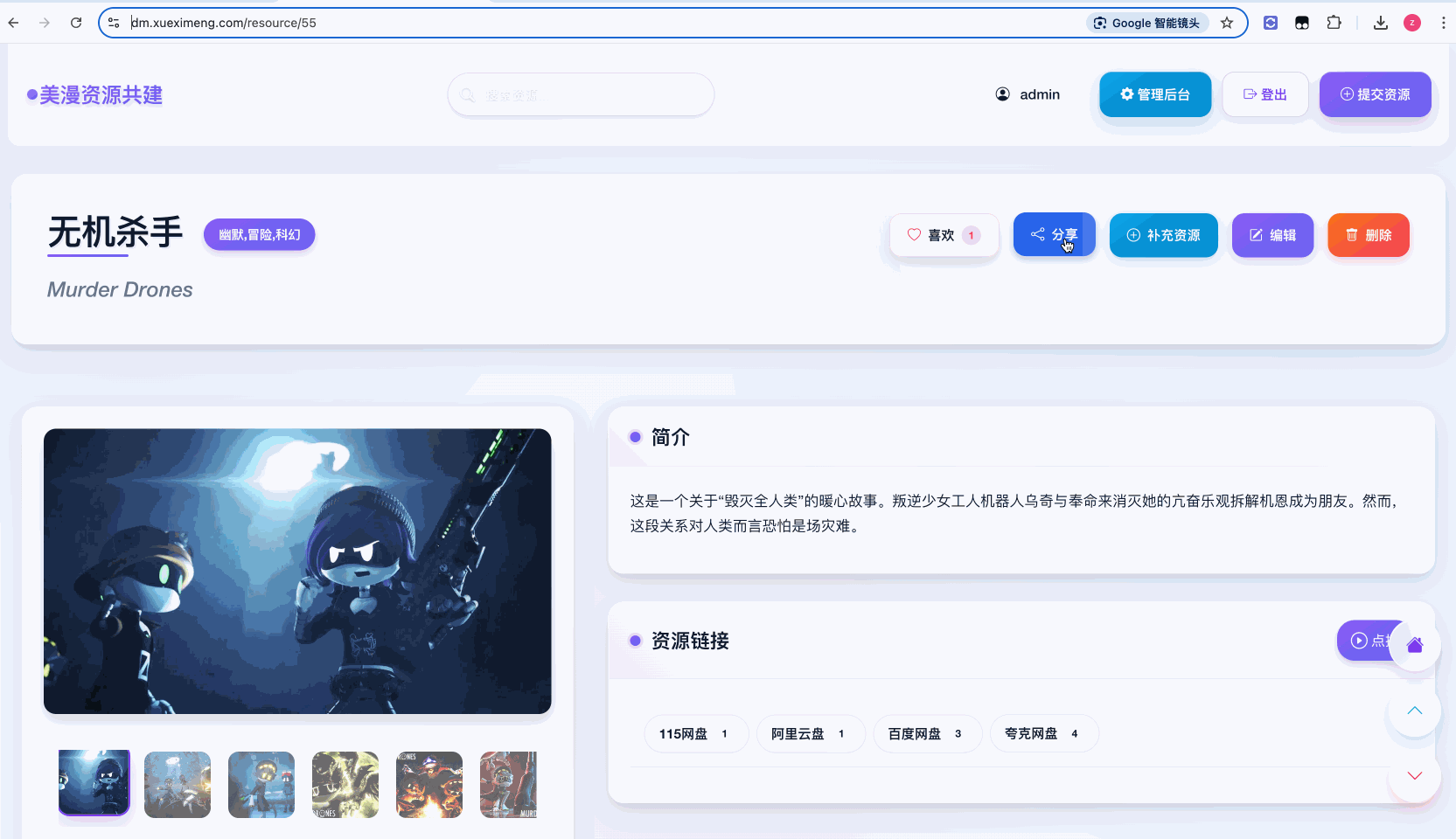The image size is (1456, 839).
Task: Click the 简介 section heading
Action: pos(671,437)
